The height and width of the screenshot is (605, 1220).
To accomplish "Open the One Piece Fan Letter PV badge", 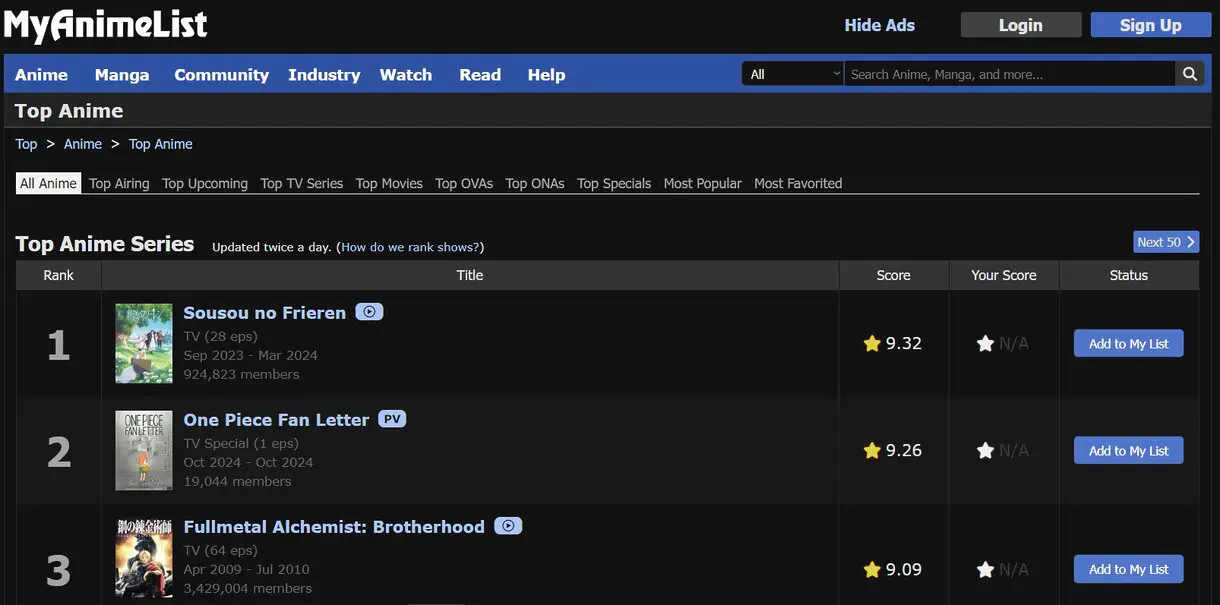I will [x=392, y=419].
